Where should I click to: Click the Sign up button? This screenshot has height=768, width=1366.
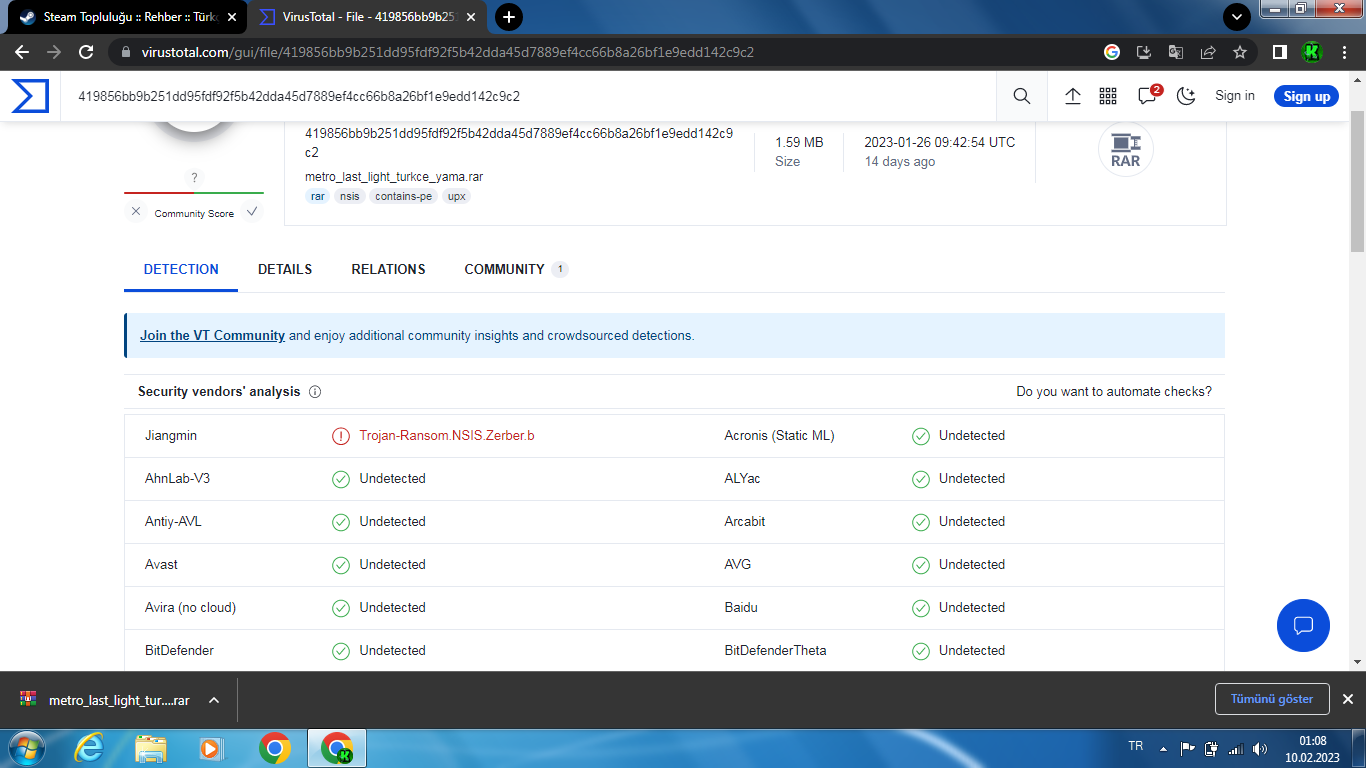pos(1306,96)
